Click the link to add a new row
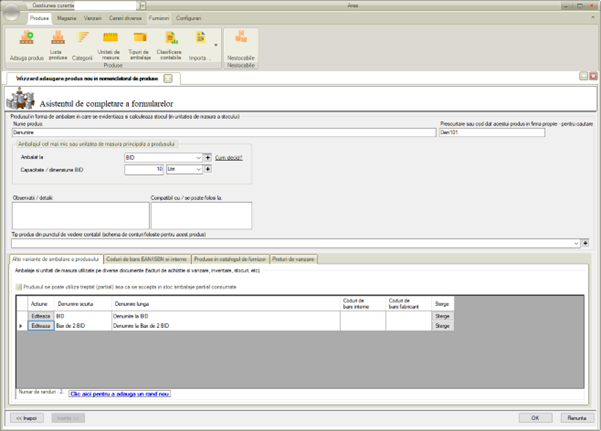The image size is (601, 431). [120, 394]
